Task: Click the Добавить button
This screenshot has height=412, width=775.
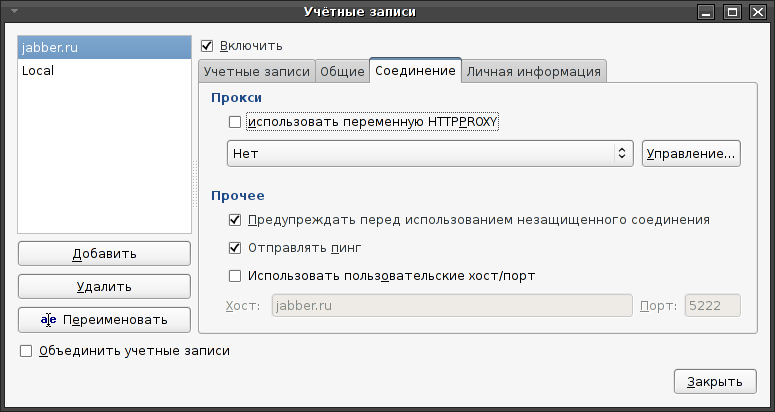Action: click(104, 253)
